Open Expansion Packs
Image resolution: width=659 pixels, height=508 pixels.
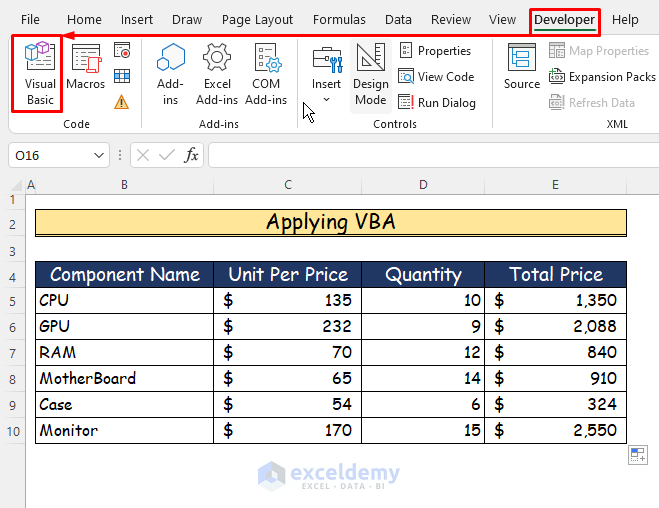coord(602,77)
